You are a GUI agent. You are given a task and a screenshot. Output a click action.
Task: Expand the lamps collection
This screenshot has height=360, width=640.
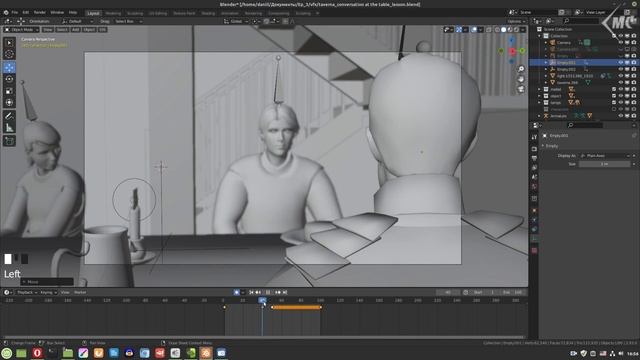click(540, 102)
